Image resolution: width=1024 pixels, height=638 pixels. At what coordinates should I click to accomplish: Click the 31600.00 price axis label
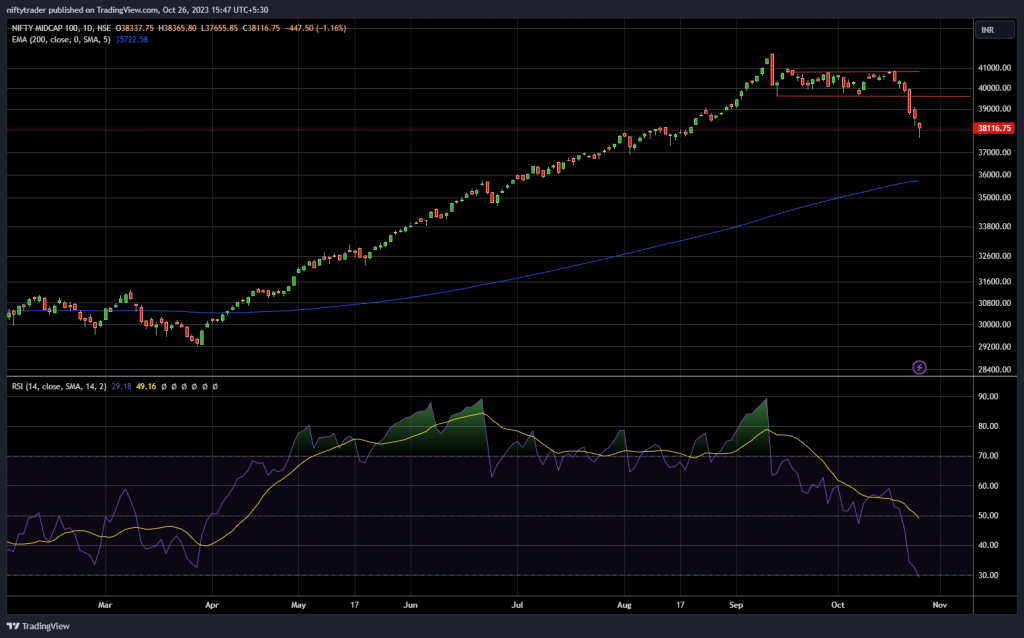[995, 281]
